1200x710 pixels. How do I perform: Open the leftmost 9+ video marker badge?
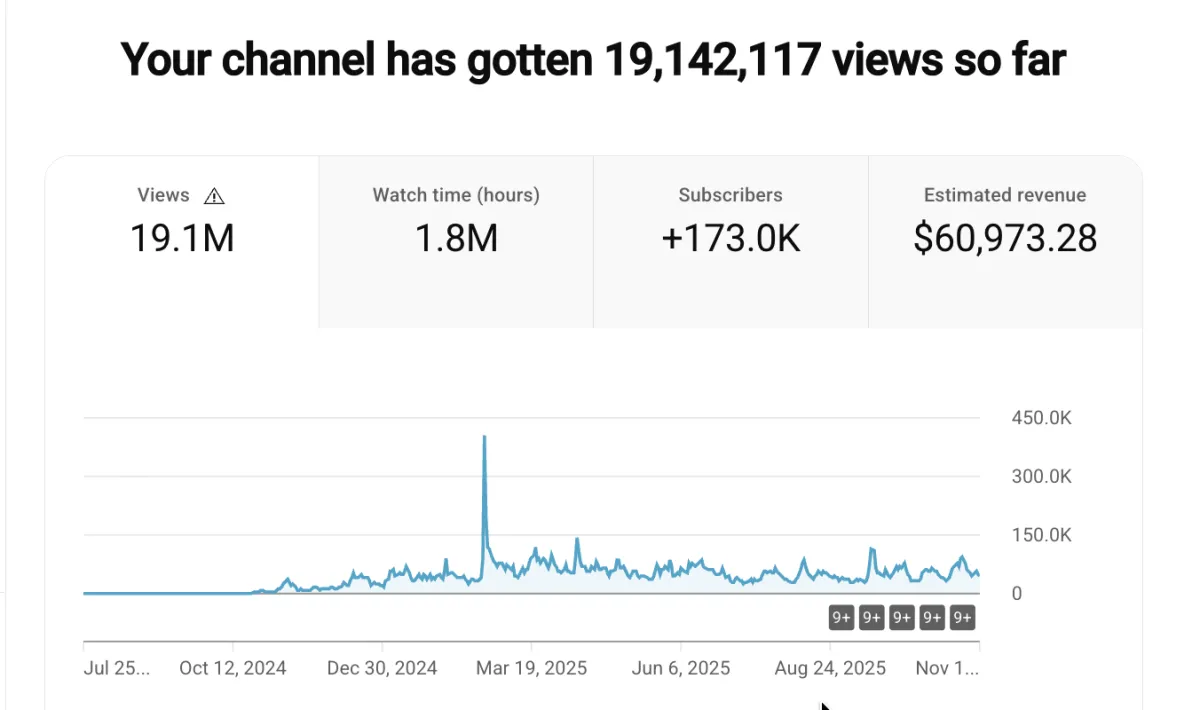[x=841, y=618]
